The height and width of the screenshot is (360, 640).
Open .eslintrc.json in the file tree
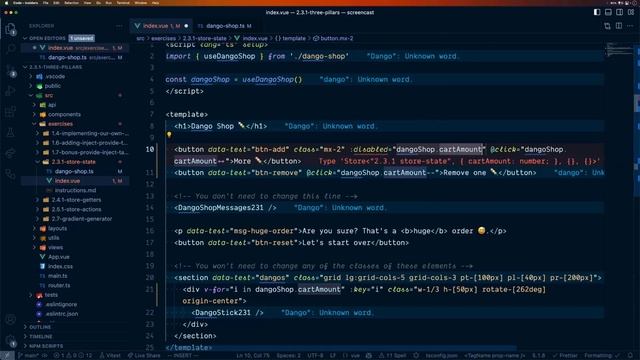click(x=62, y=313)
